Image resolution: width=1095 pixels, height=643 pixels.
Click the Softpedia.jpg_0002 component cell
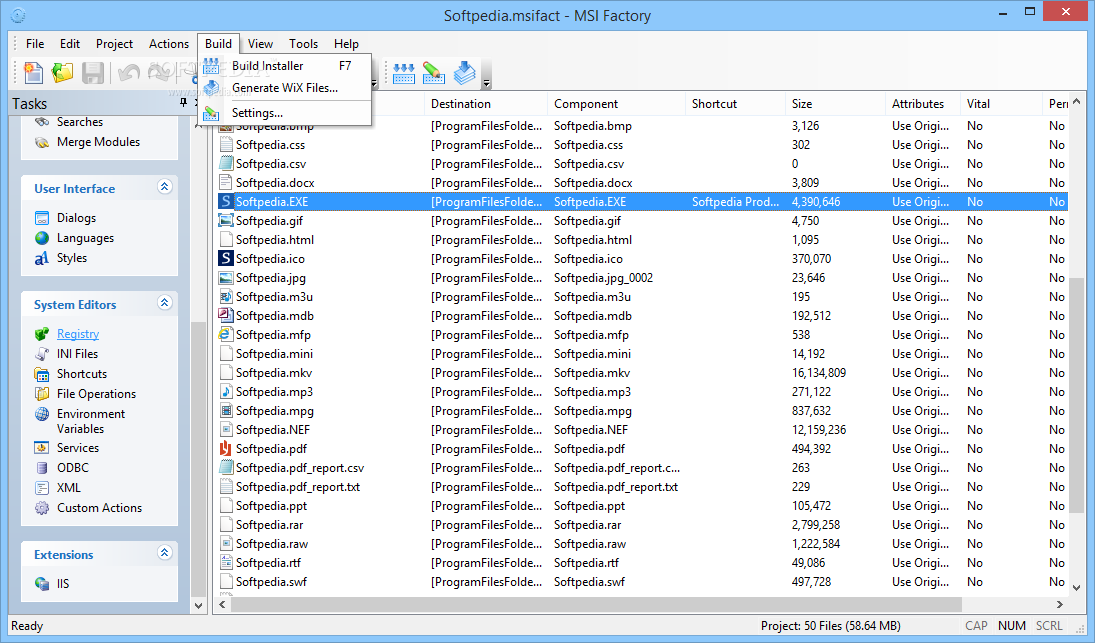[603, 278]
